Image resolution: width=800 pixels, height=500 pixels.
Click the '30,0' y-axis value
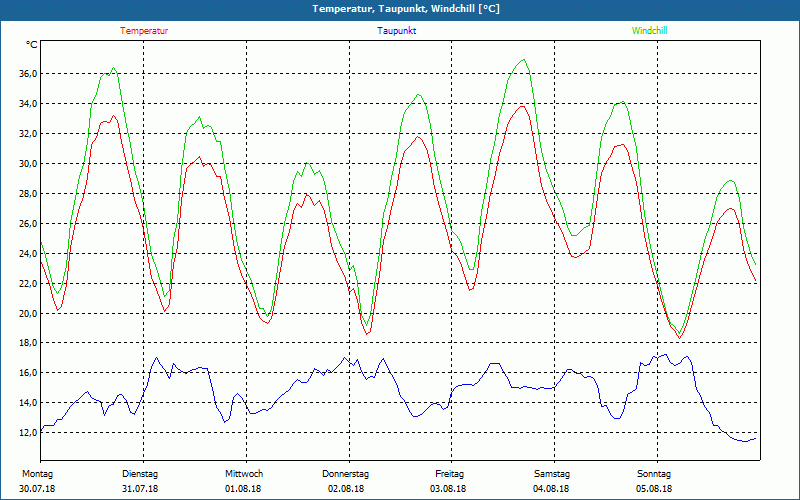pyautogui.click(x=28, y=164)
